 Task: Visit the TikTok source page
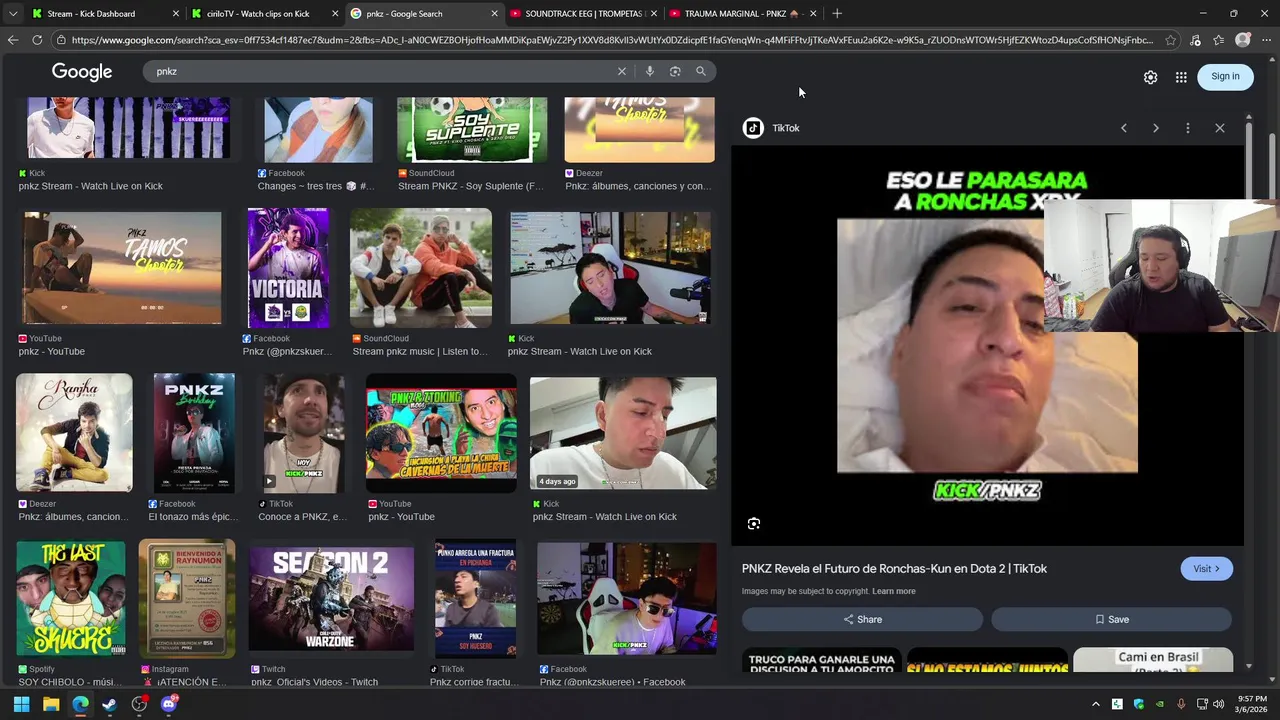pyautogui.click(x=1206, y=569)
